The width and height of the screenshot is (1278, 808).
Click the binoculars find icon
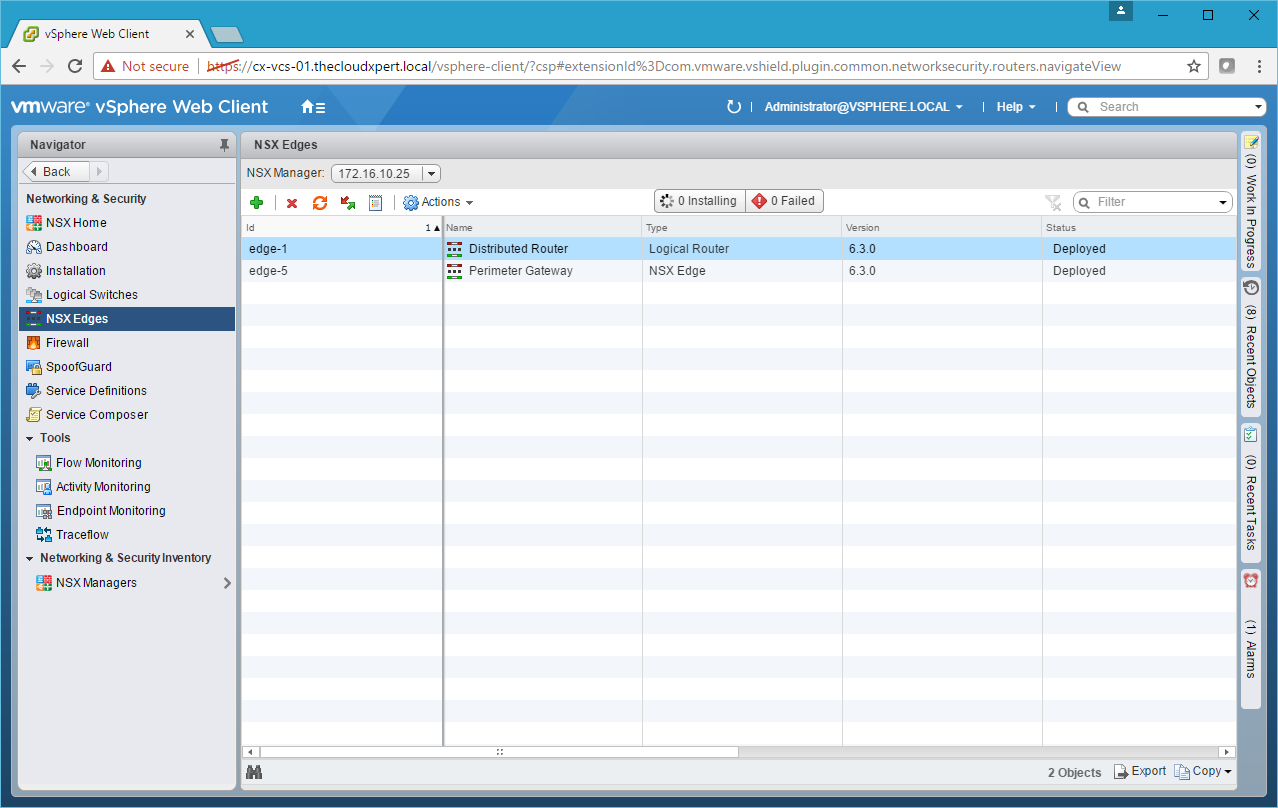(254, 772)
